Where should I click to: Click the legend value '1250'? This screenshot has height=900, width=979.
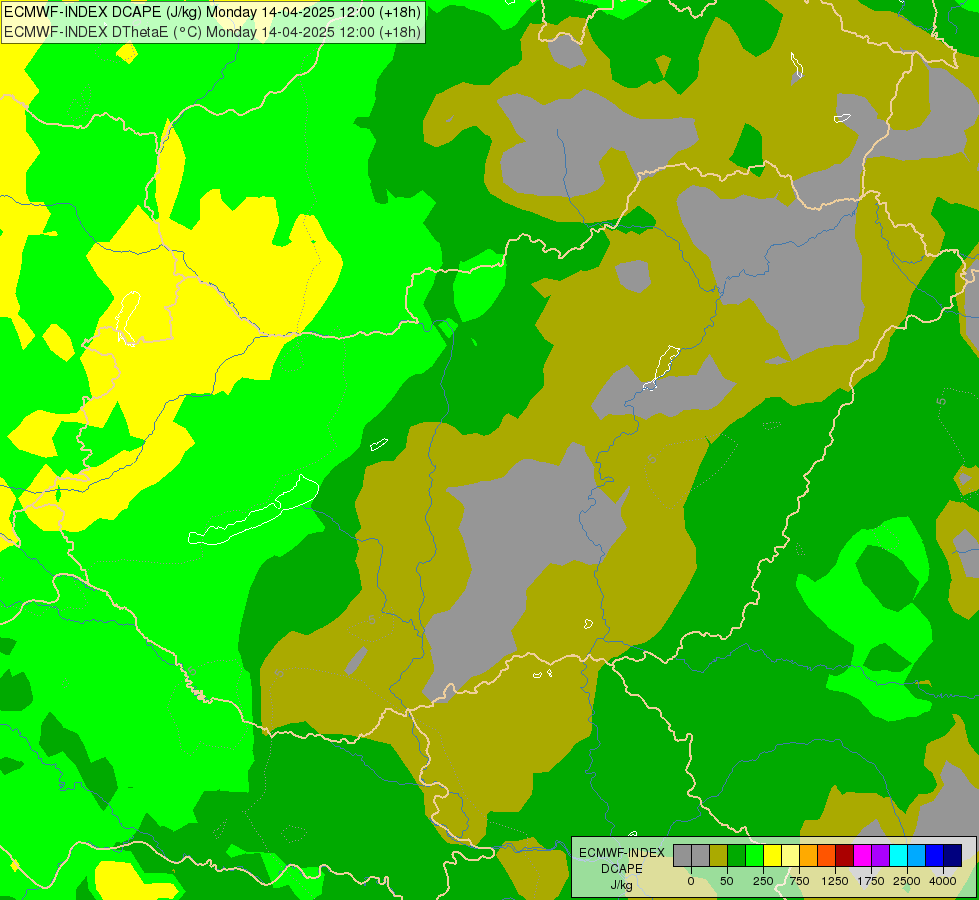[x=835, y=881]
